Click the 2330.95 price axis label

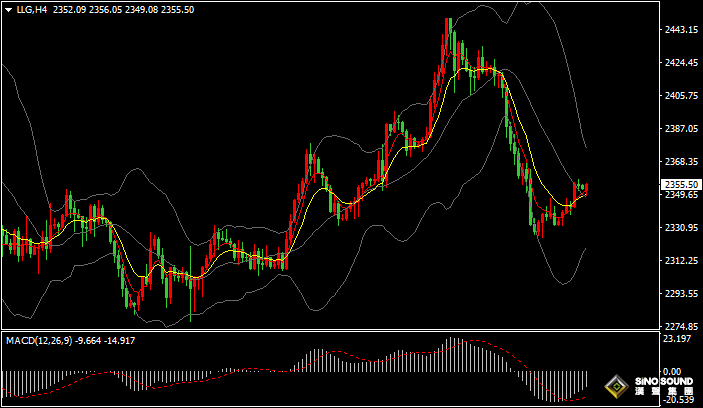tap(680, 228)
